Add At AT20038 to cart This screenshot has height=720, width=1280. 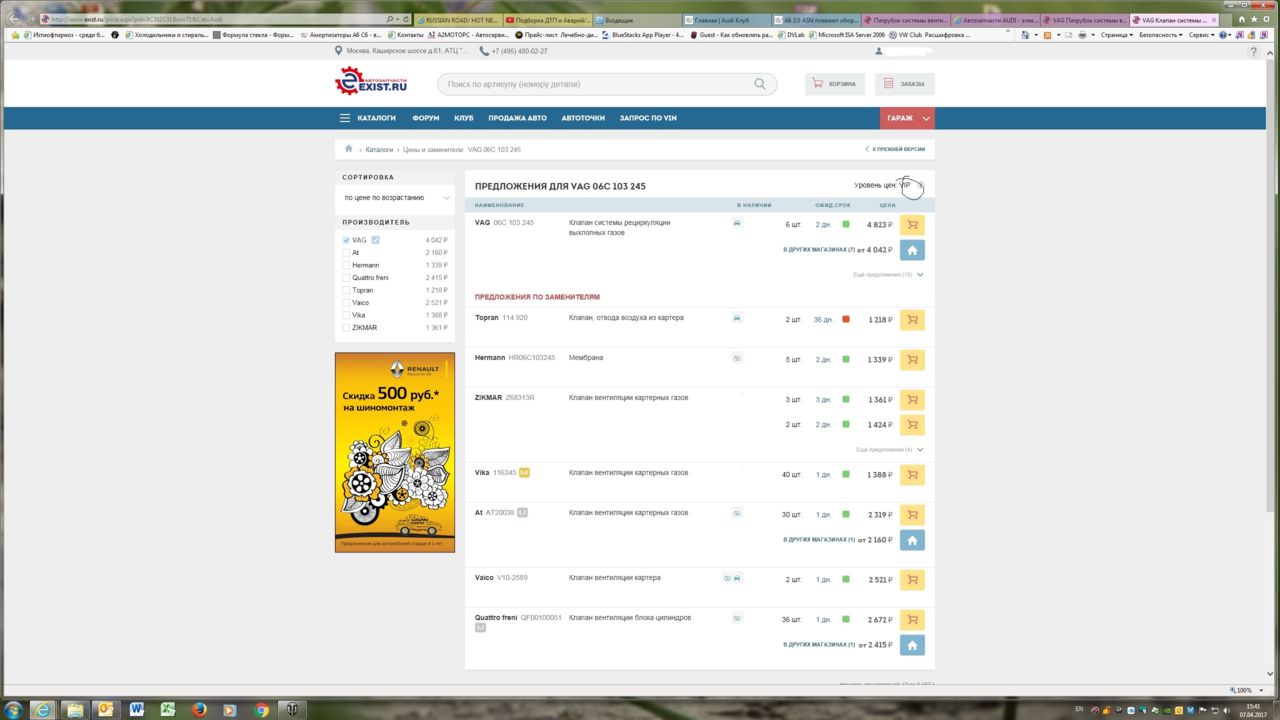click(x=912, y=515)
